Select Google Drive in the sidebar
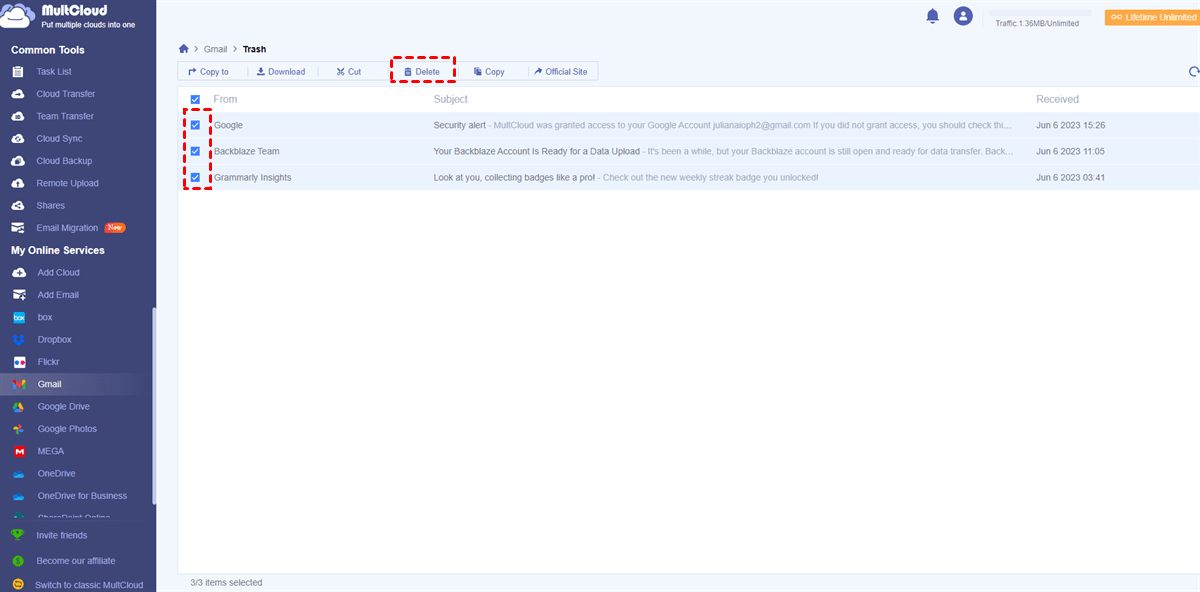 tap(63, 407)
